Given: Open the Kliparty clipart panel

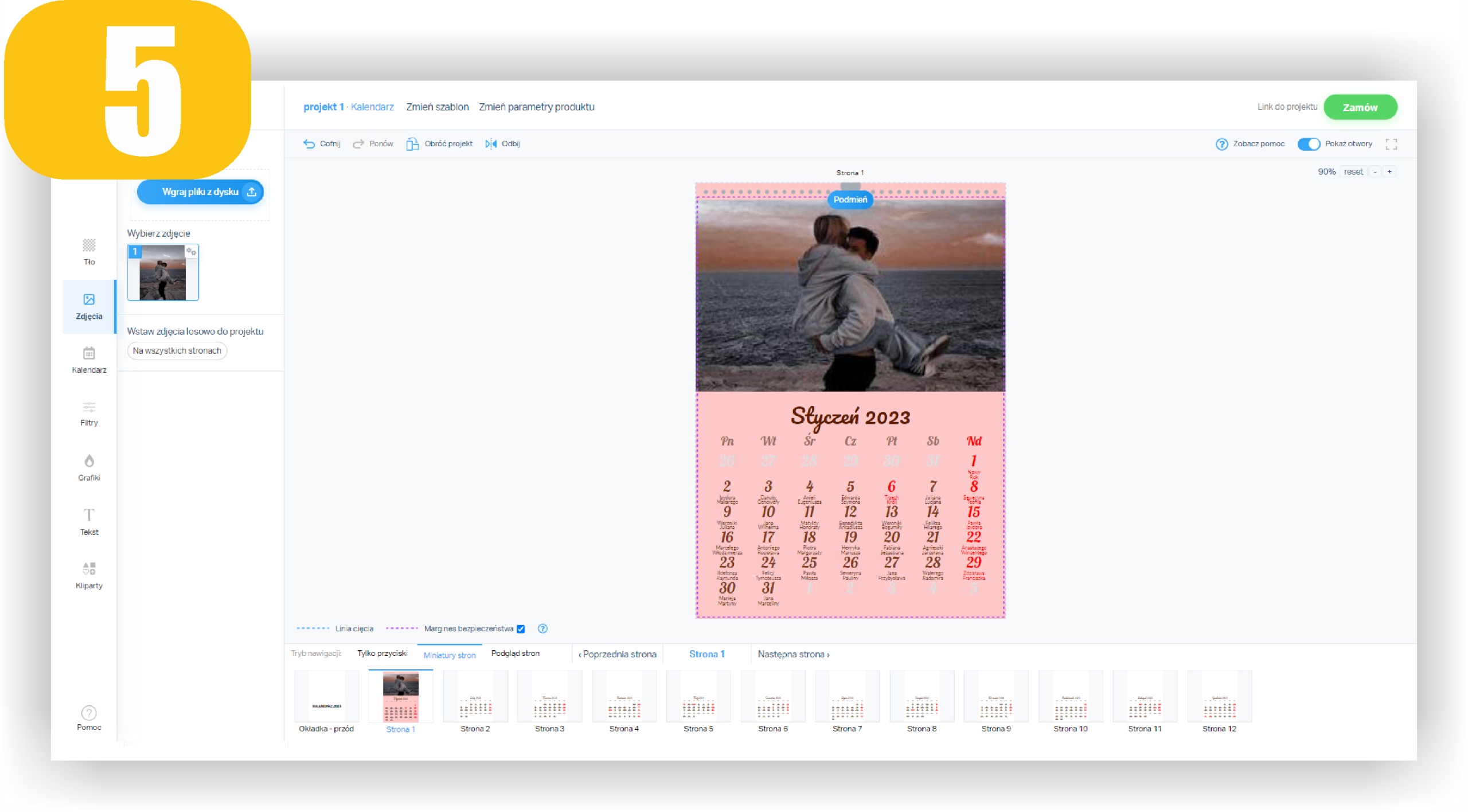Looking at the screenshot, I should 89,575.
